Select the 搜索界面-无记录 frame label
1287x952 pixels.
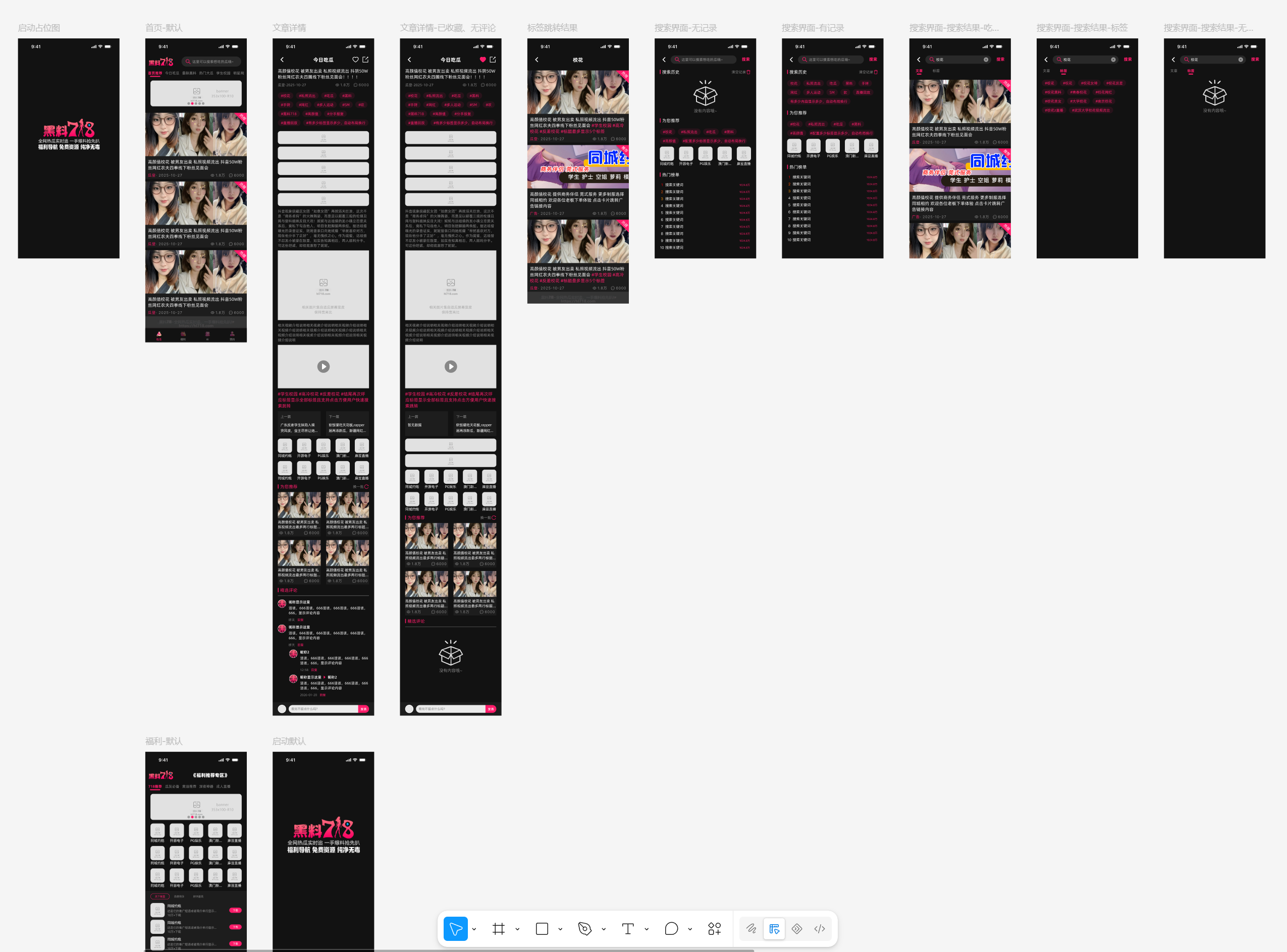(685, 28)
